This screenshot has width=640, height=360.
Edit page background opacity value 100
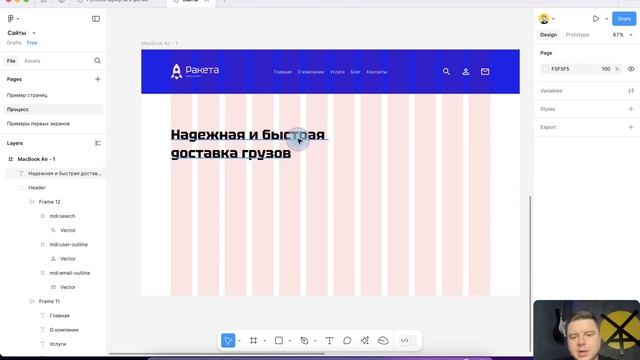tap(606, 69)
